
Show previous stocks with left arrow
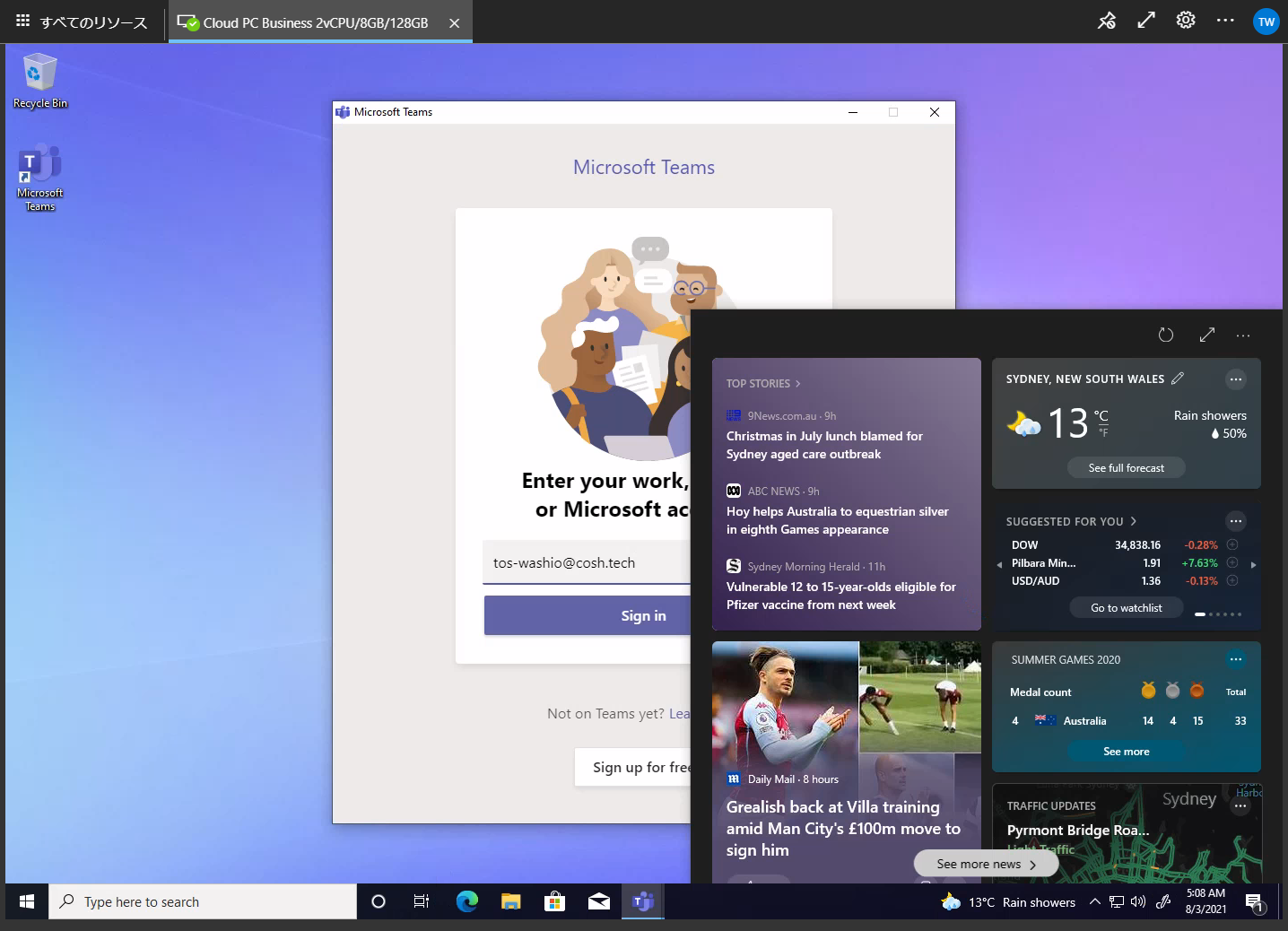(999, 564)
